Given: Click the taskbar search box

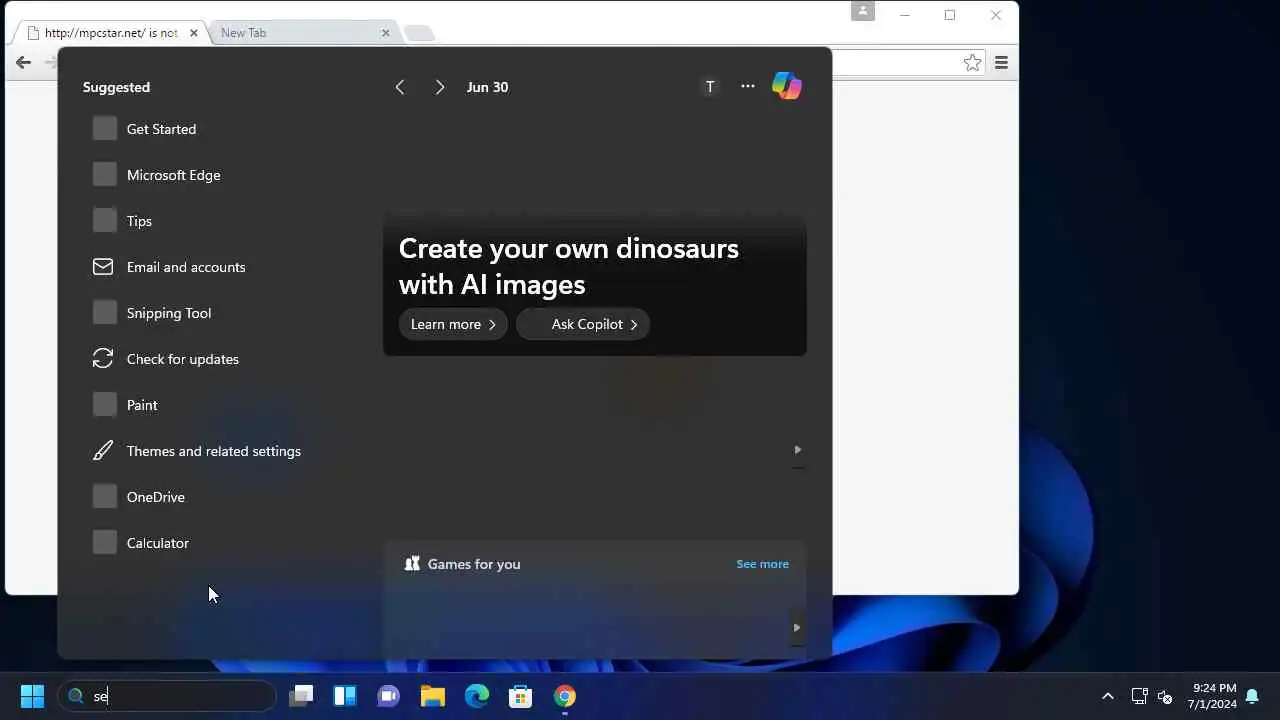Looking at the screenshot, I should [168, 696].
